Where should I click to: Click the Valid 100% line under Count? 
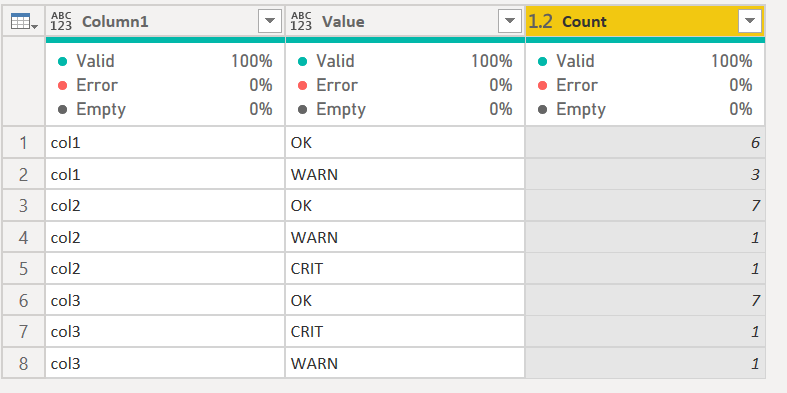pyautogui.click(x=645, y=61)
